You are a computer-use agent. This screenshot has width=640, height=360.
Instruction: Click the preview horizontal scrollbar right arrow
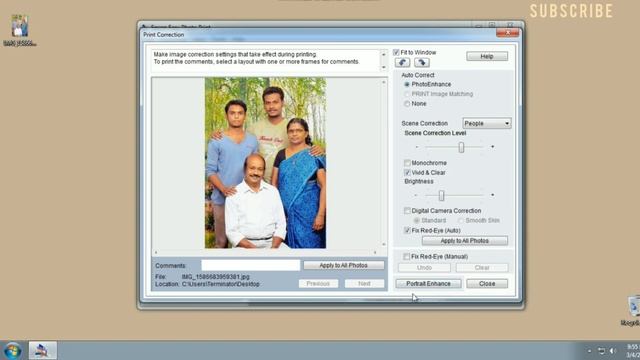click(x=375, y=253)
